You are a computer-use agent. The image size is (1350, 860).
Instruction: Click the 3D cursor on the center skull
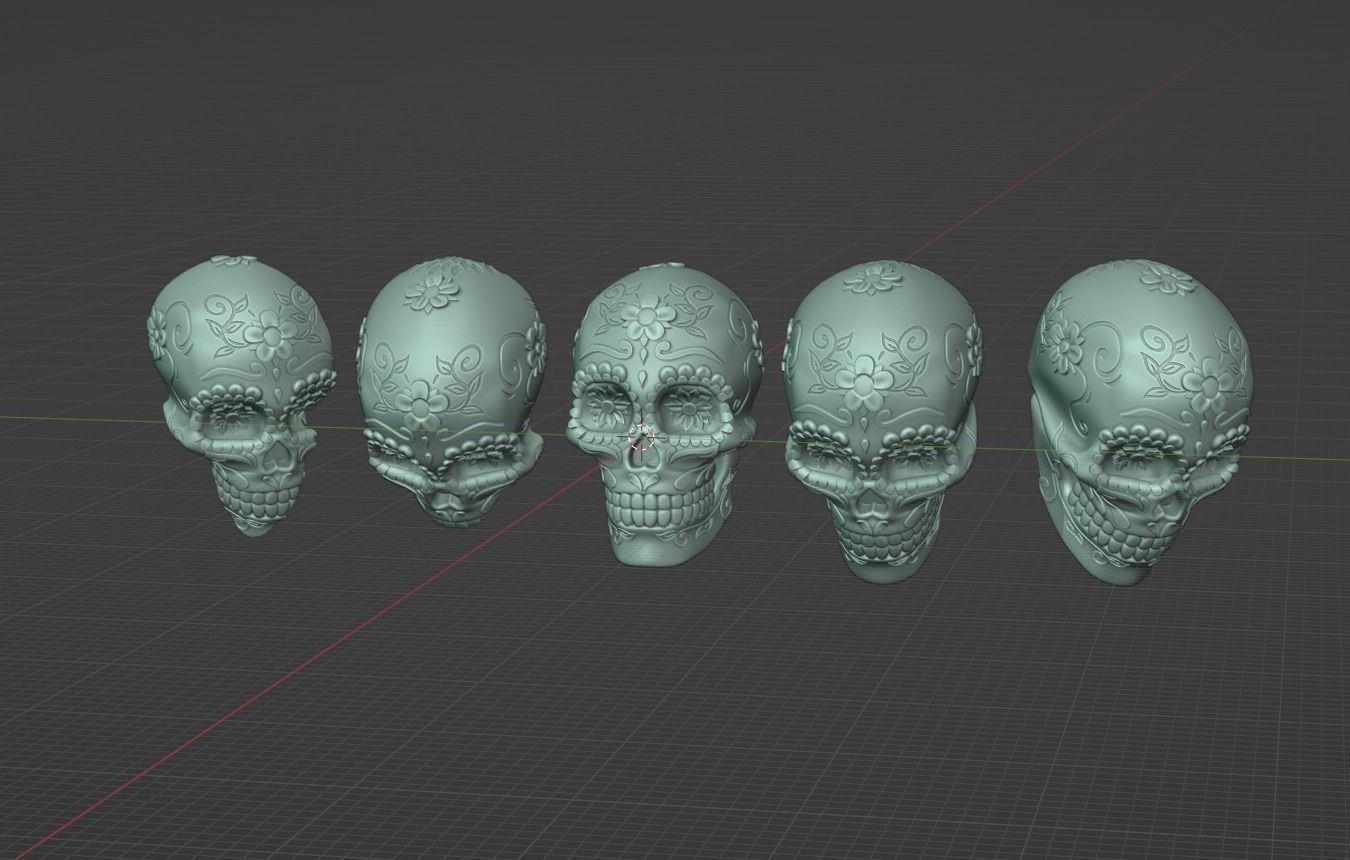tap(642, 438)
